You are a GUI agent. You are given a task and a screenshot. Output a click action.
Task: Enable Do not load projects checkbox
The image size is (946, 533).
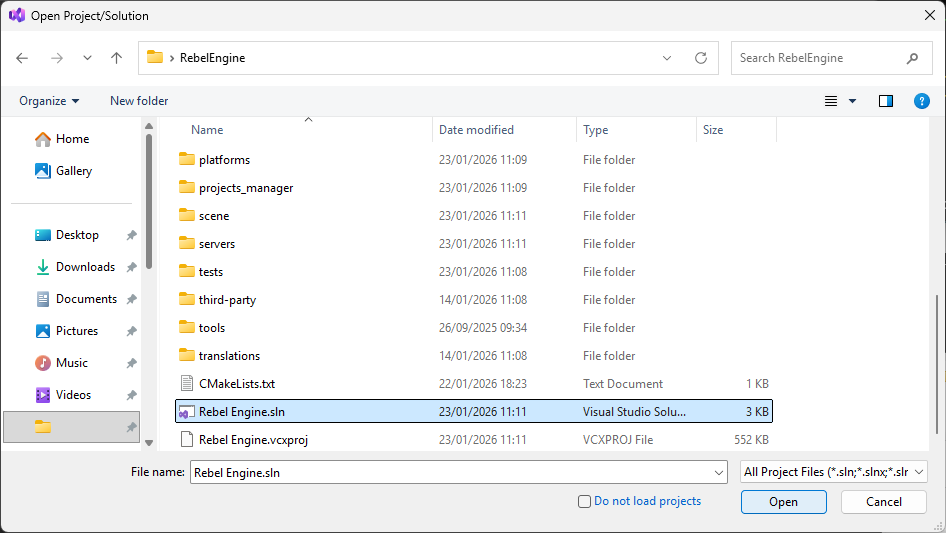click(584, 502)
